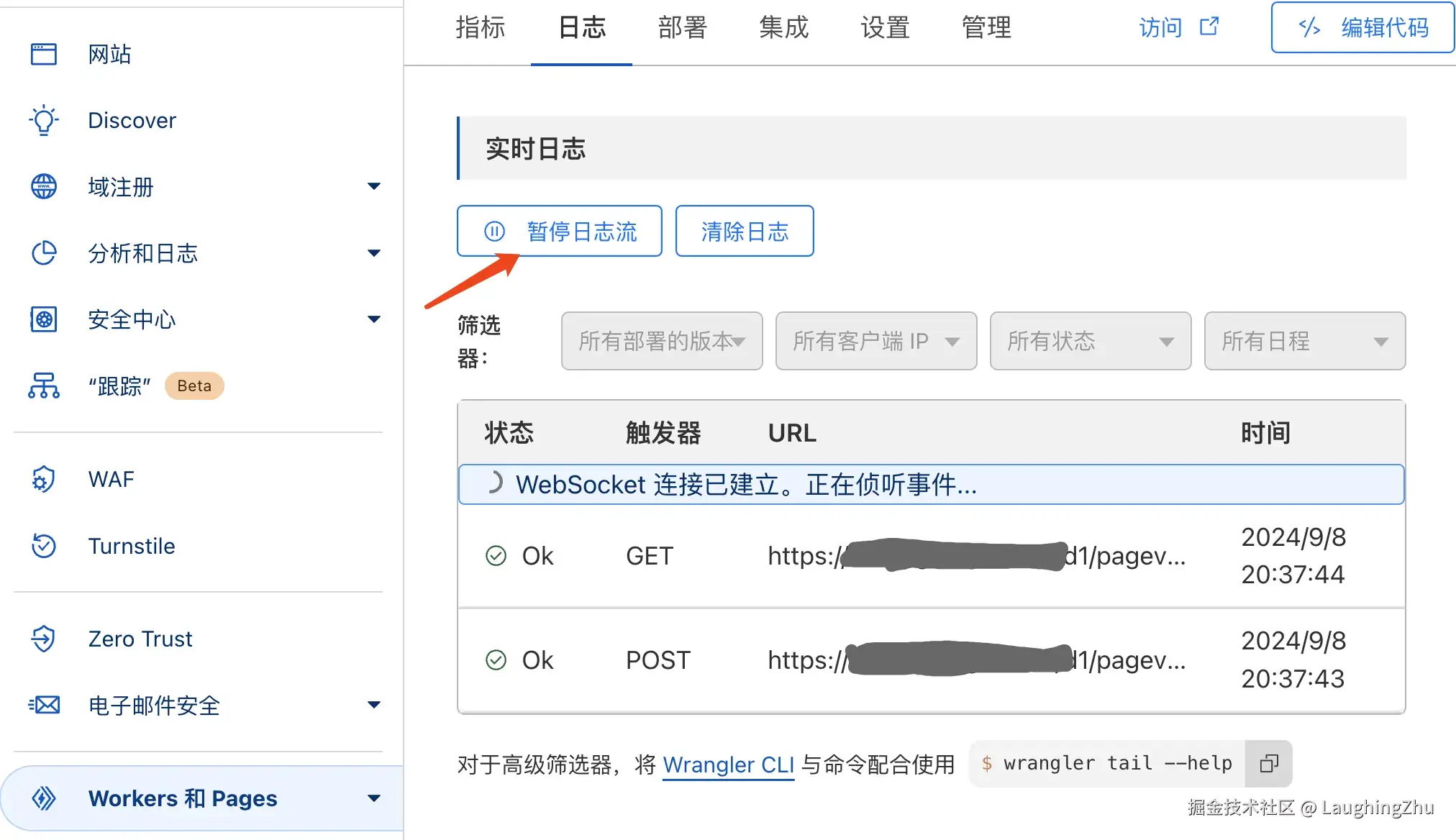Switch to the 部署 tab

click(683, 28)
